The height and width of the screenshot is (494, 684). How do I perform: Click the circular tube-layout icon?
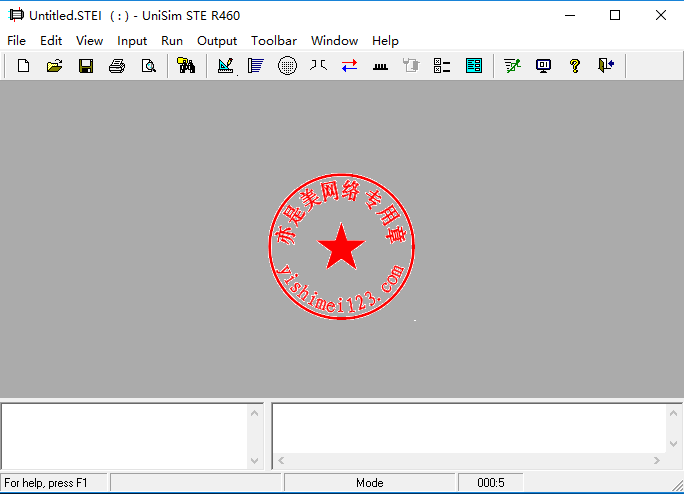pos(287,66)
